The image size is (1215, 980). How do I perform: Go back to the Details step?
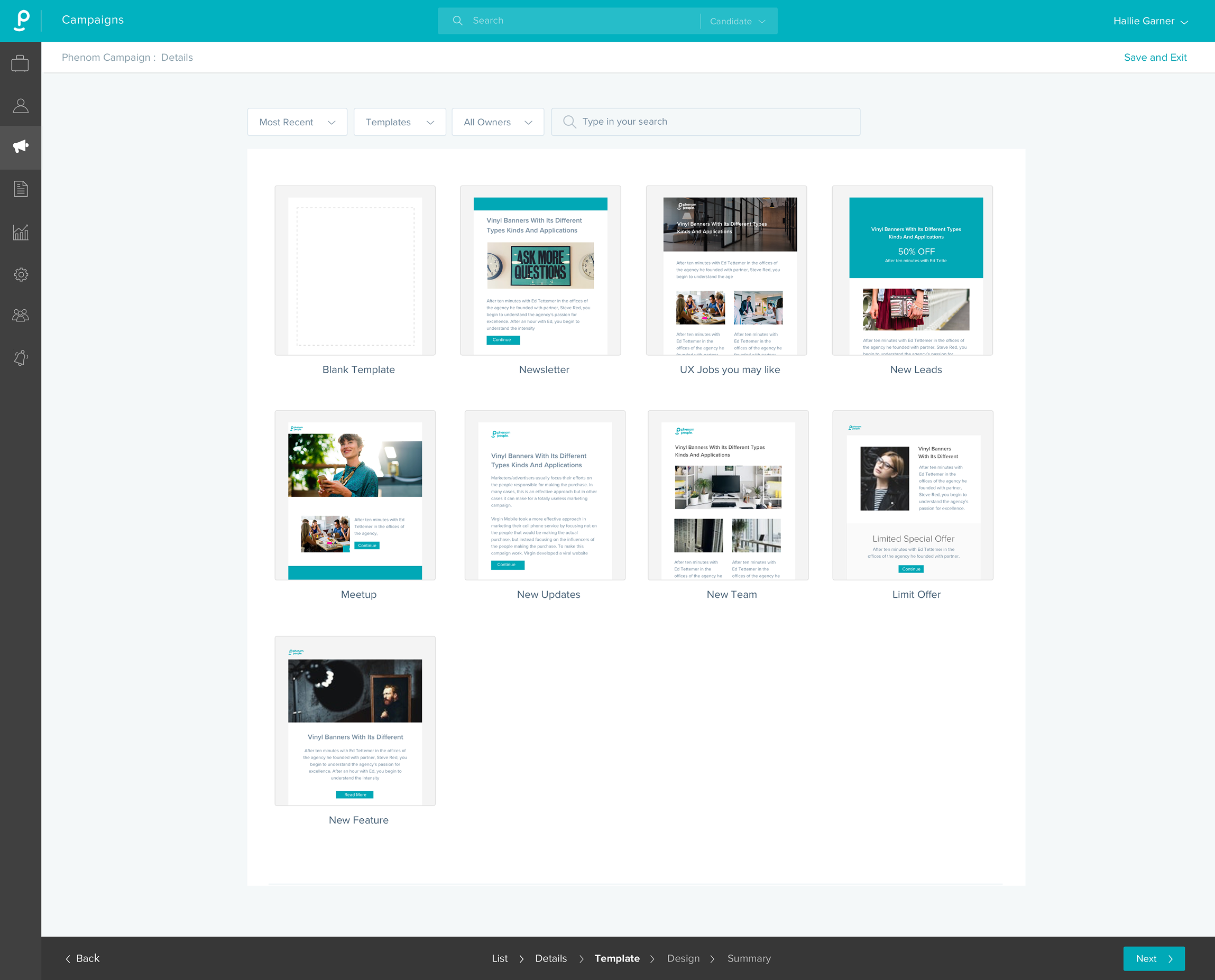[x=551, y=958]
